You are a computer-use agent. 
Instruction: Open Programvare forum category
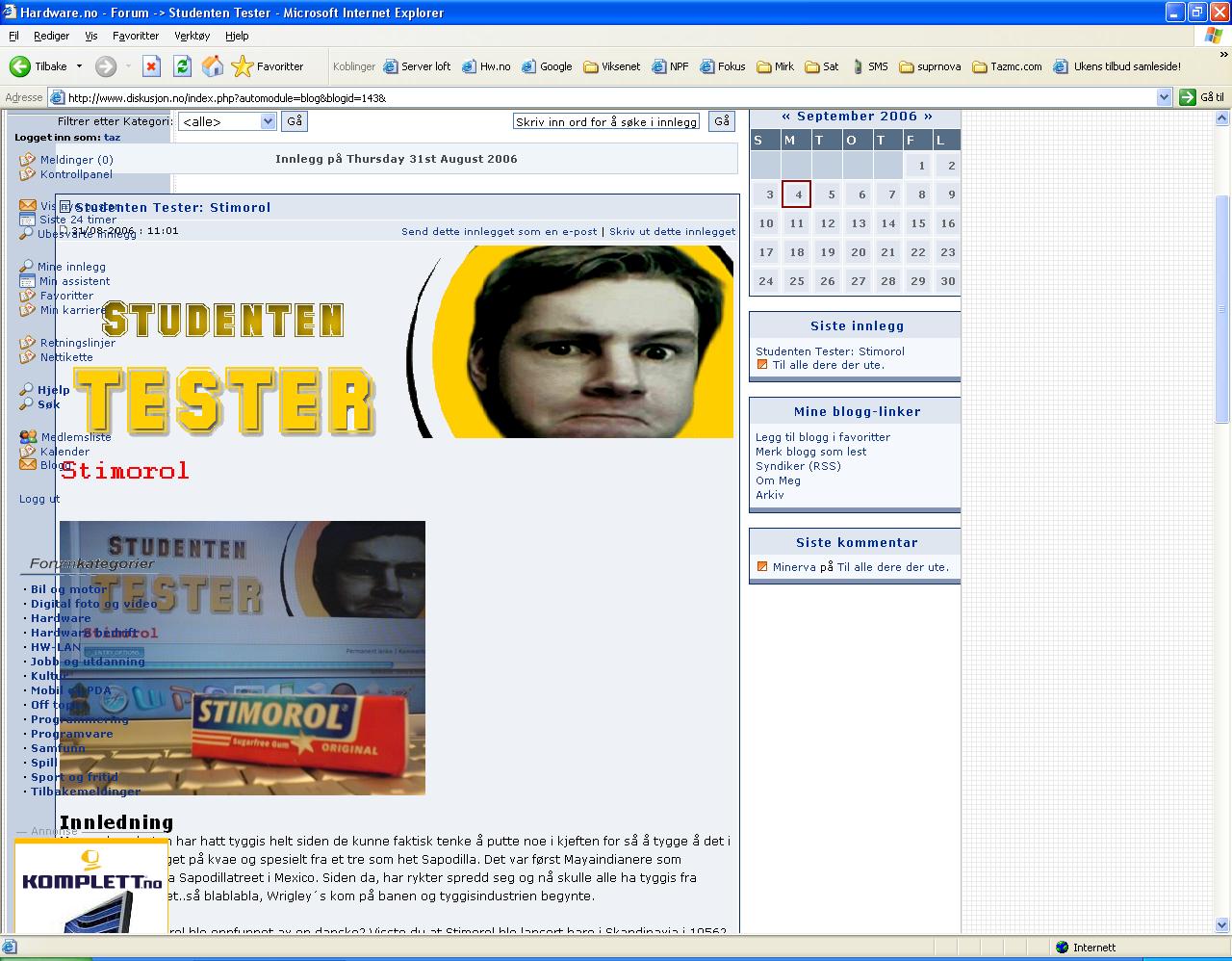[71, 734]
